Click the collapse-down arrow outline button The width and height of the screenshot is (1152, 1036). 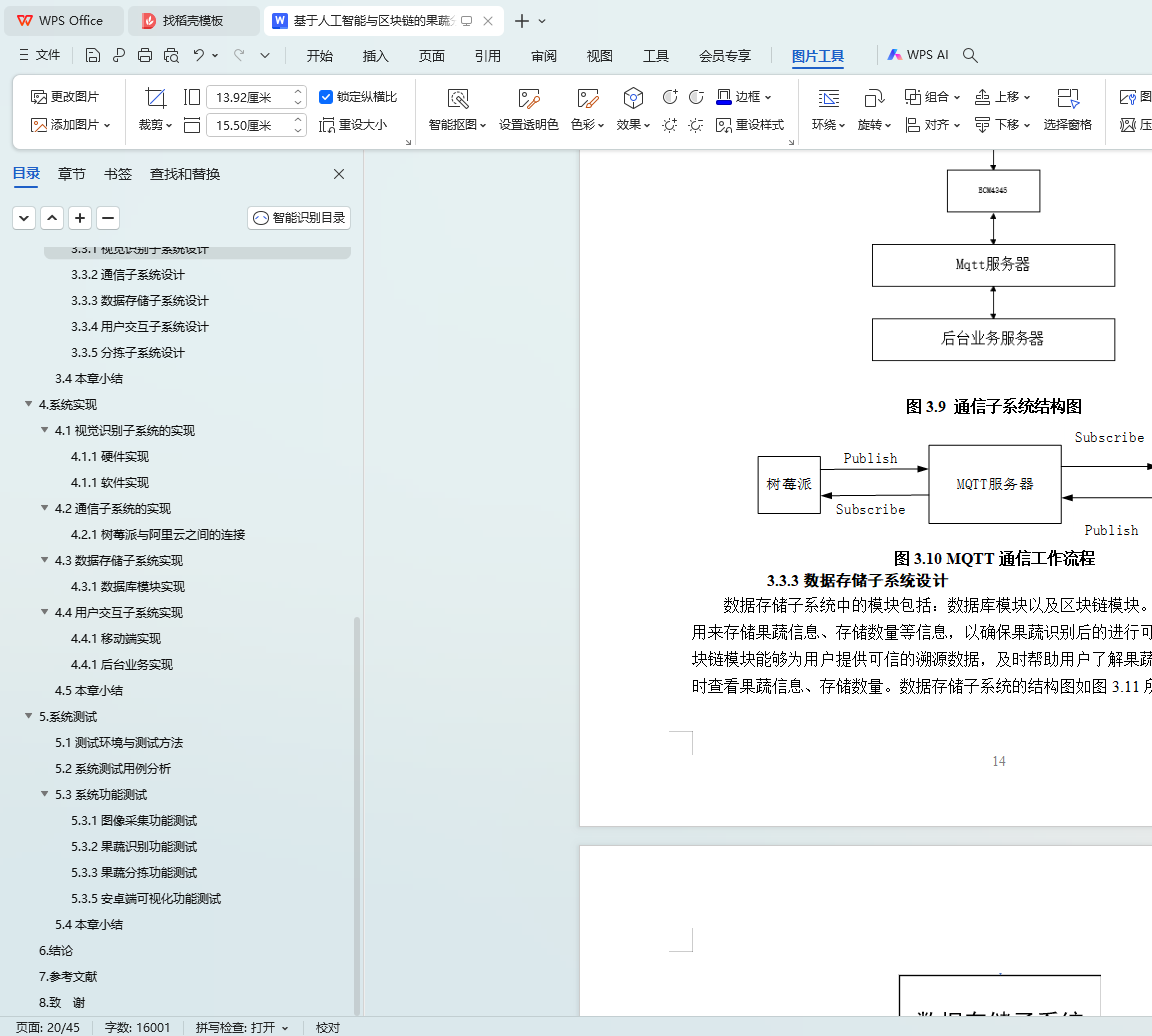pos(24,218)
